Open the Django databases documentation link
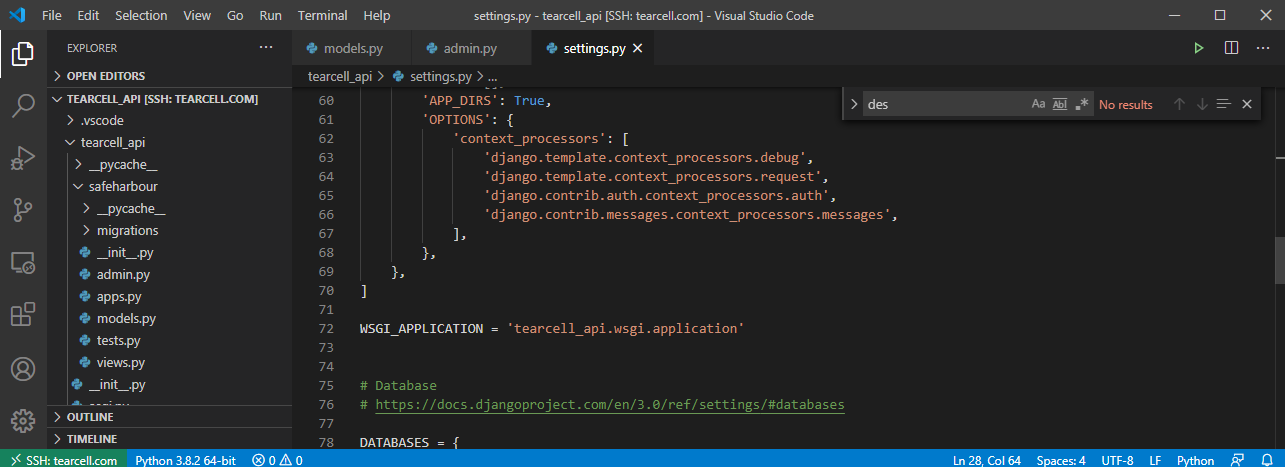1285x467 pixels. (609, 405)
